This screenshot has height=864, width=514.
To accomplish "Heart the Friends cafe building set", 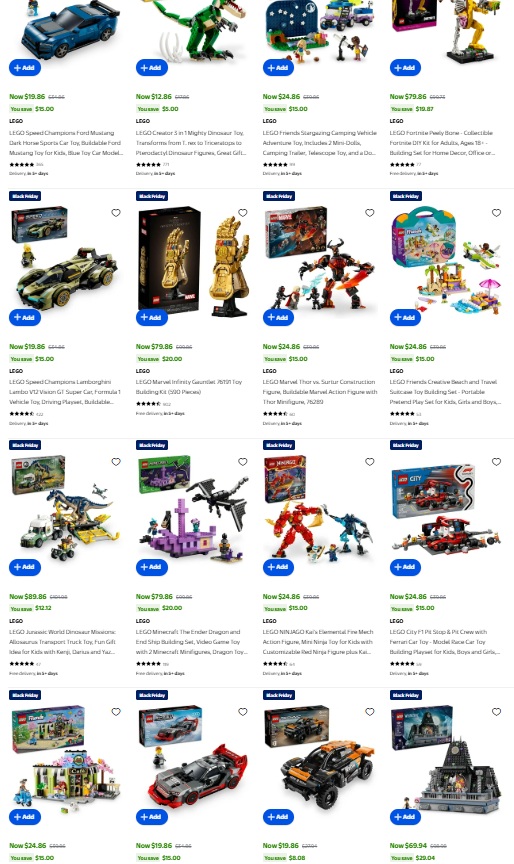I will pos(116,712).
